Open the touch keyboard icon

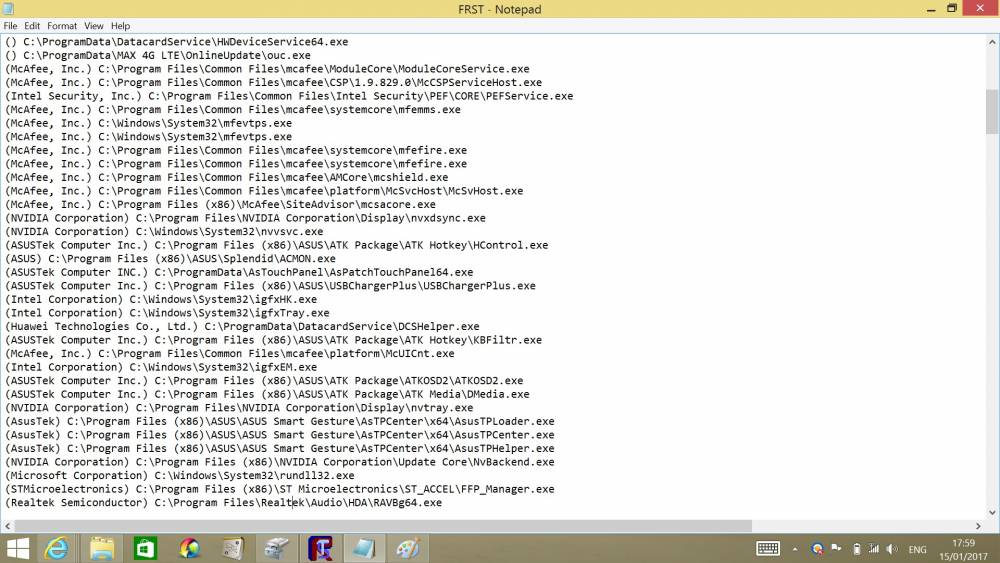coord(768,548)
